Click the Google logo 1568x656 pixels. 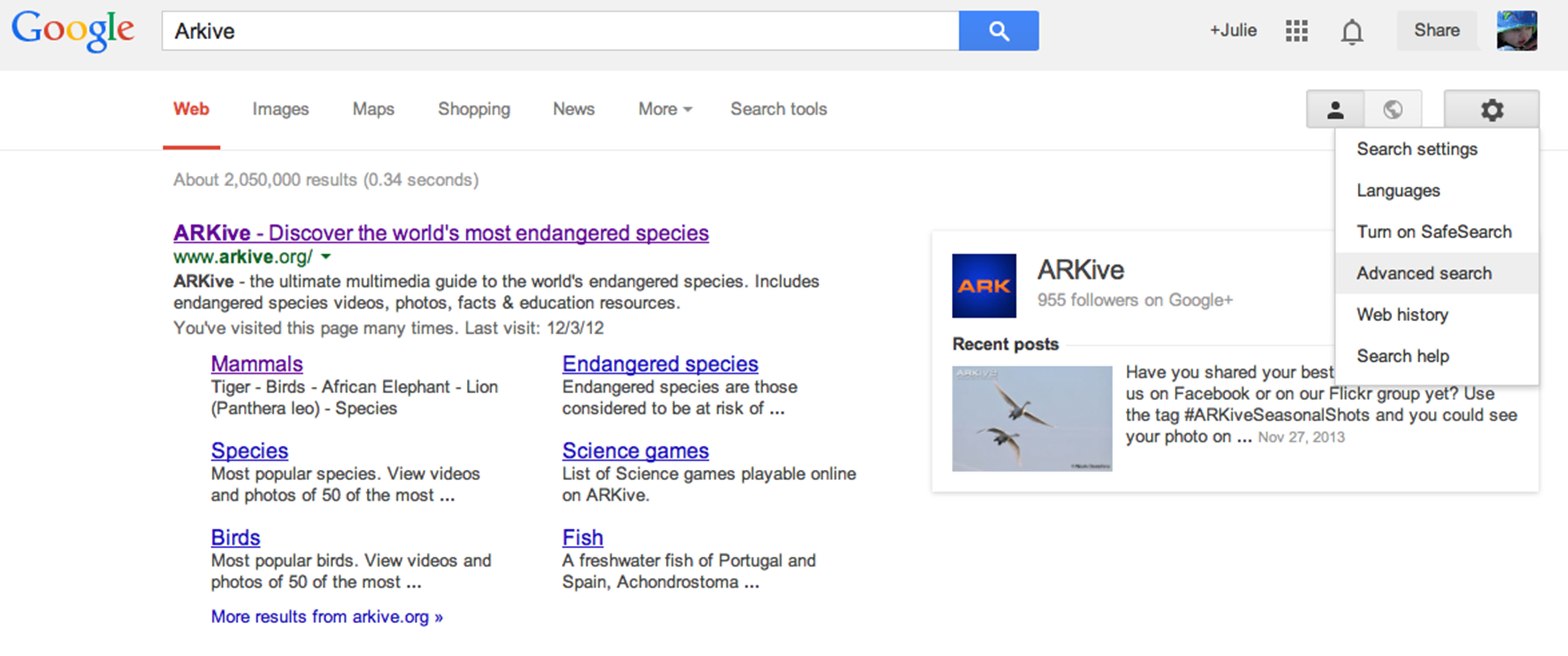click(73, 30)
